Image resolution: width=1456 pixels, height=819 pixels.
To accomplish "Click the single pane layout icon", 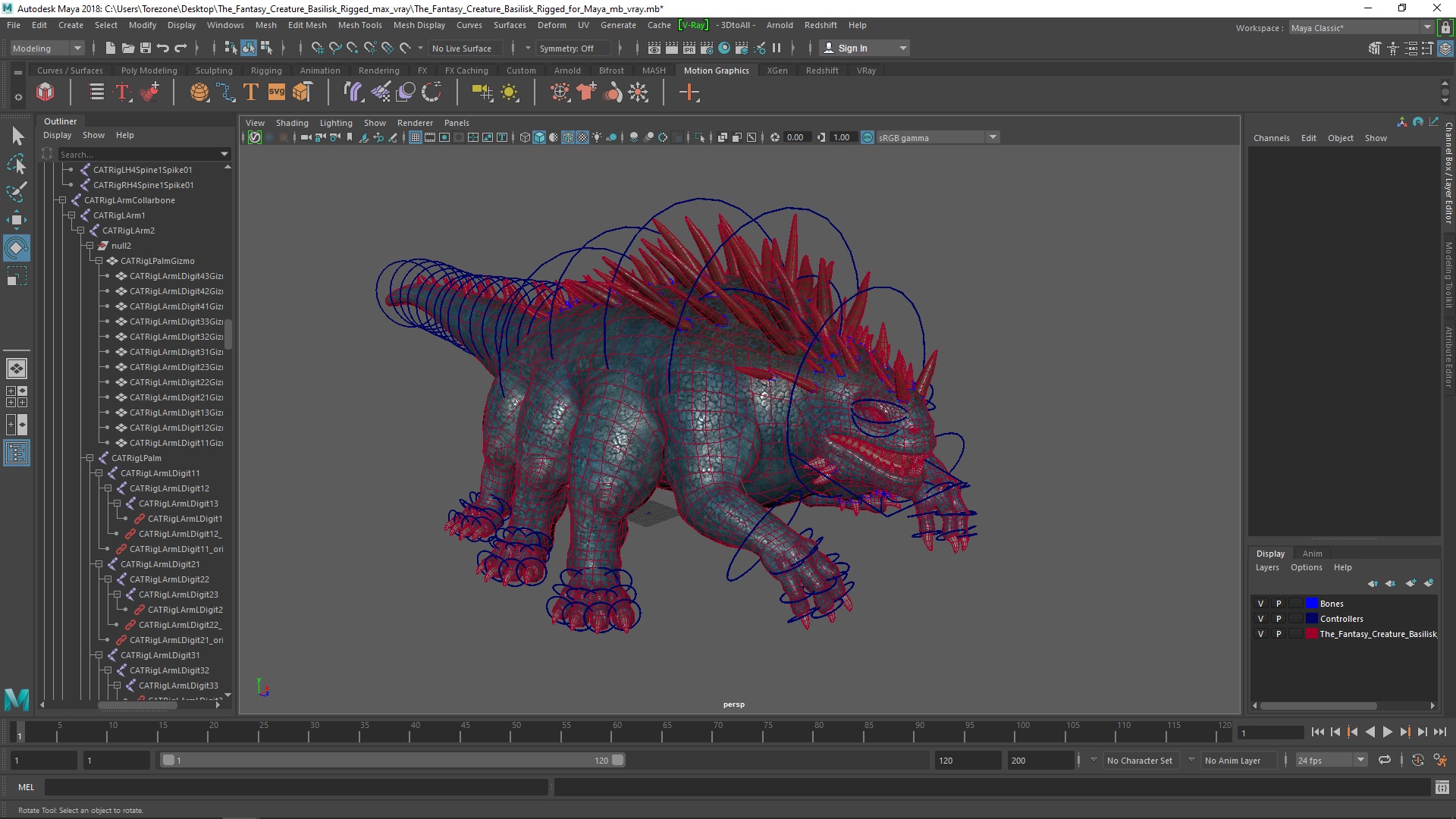I will [x=17, y=369].
